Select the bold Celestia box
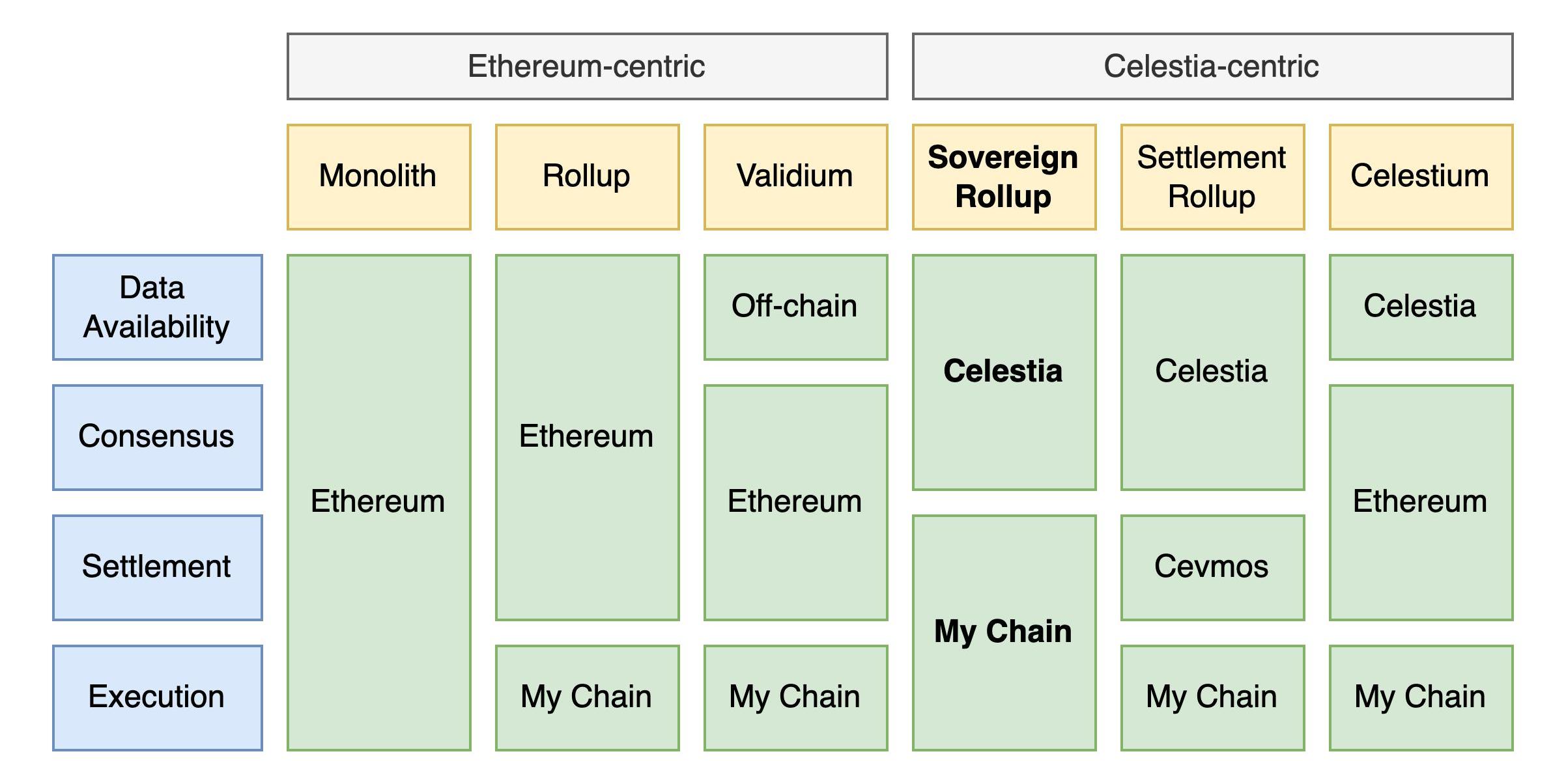 coord(1004,372)
